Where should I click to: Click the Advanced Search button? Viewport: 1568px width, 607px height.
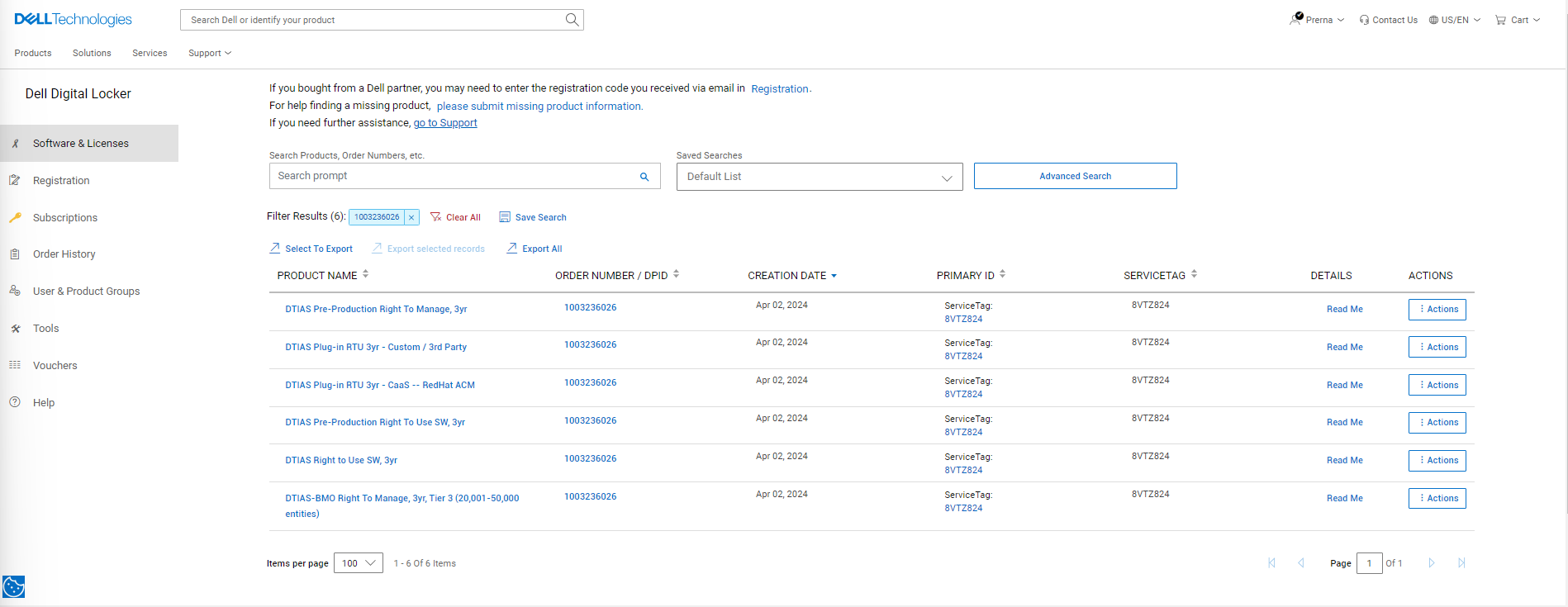[x=1075, y=176]
